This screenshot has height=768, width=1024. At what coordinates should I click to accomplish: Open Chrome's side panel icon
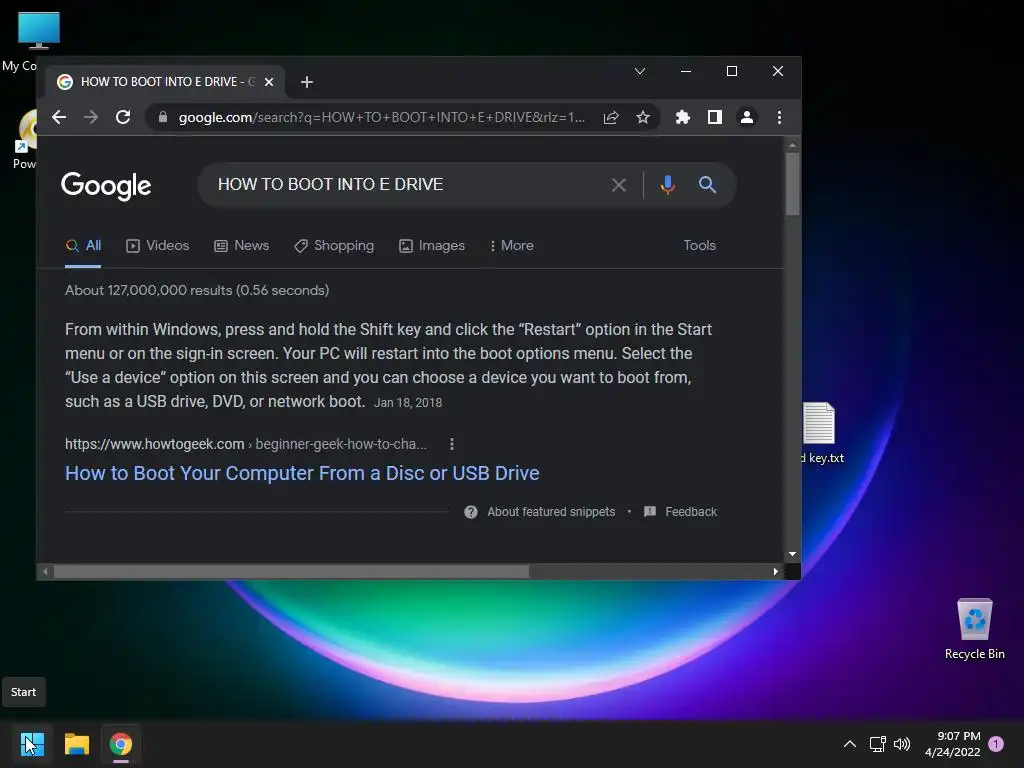pos(714,117)
